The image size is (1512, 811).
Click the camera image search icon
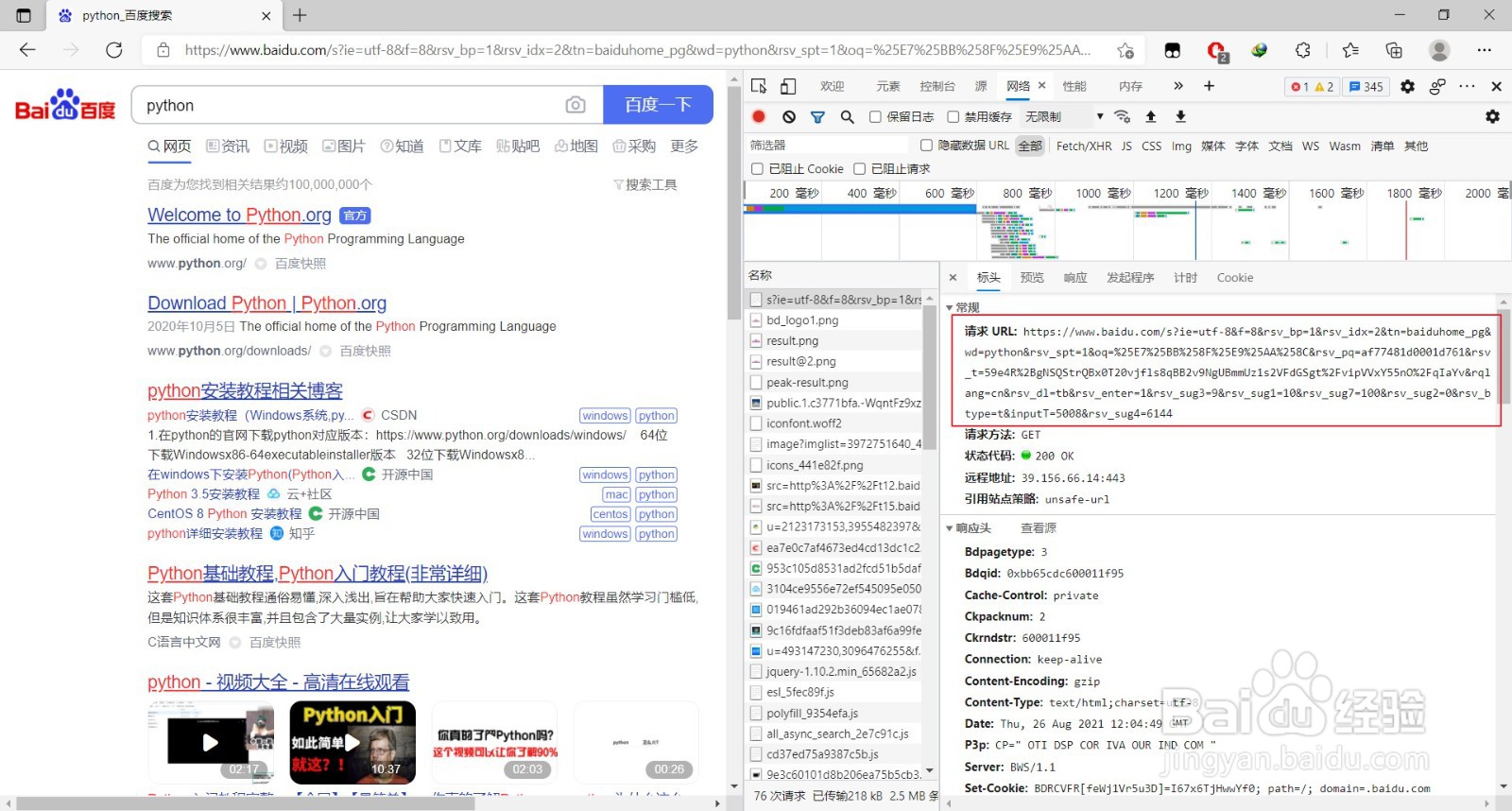[x=576, y=105]
